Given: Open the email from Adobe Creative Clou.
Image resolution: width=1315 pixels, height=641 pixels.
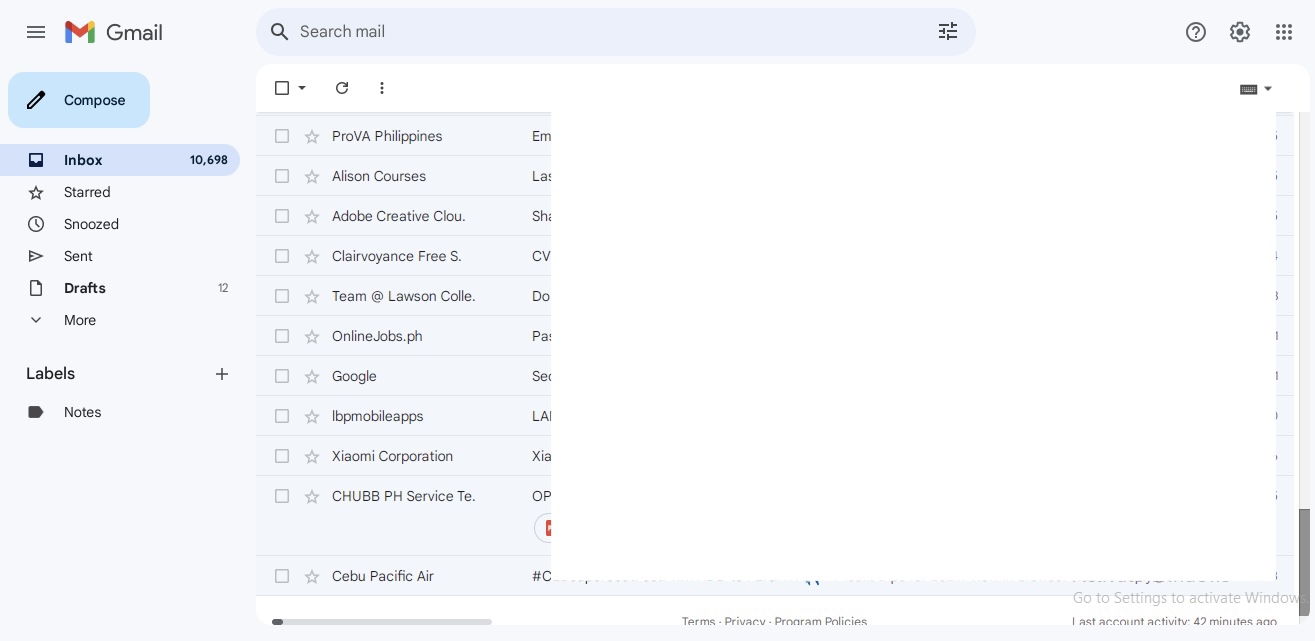Looking at the screenshot, I should point(775,216).
